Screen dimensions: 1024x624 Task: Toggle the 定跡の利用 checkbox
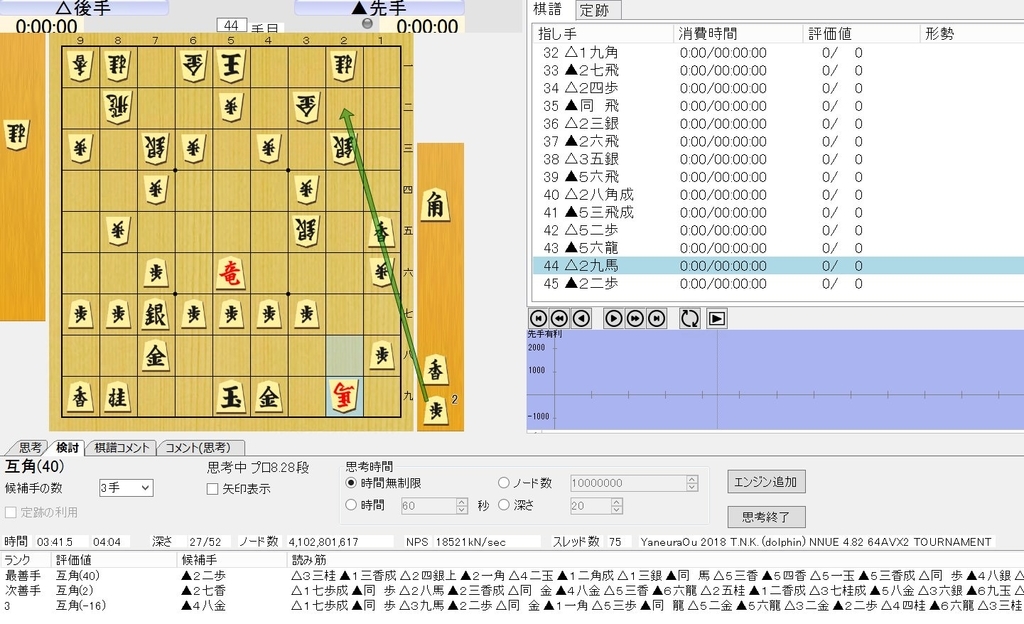point(10,512)
